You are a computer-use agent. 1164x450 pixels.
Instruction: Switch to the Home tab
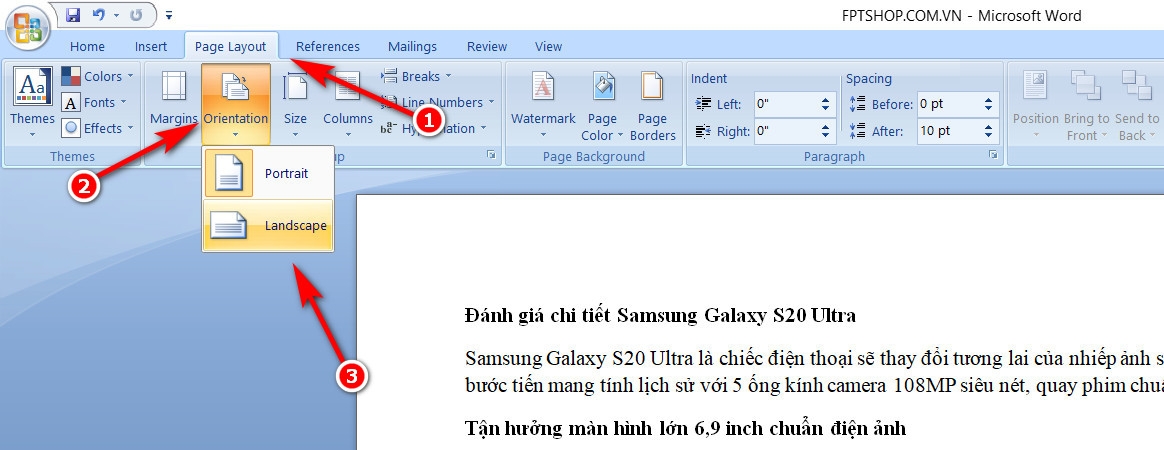(87, 46)
